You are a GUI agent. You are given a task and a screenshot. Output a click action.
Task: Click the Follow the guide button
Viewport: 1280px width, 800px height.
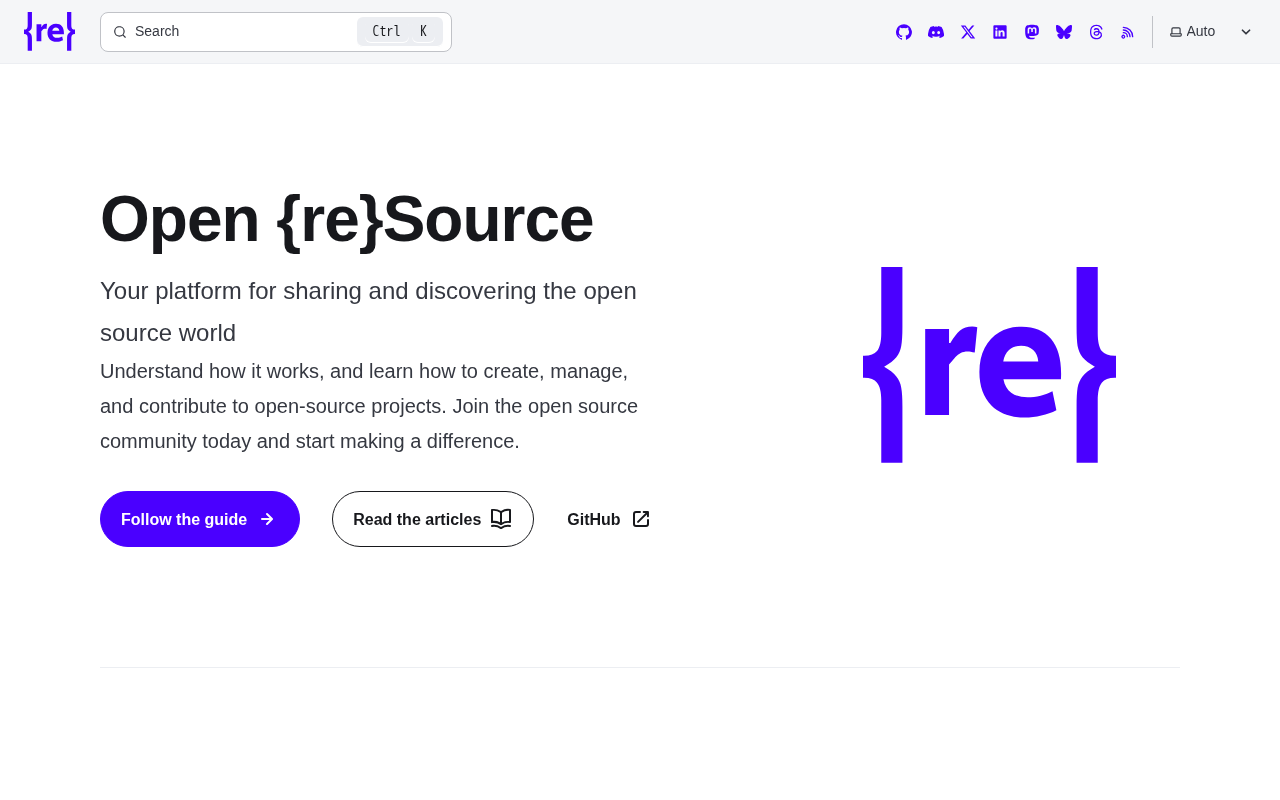(200, 519)
